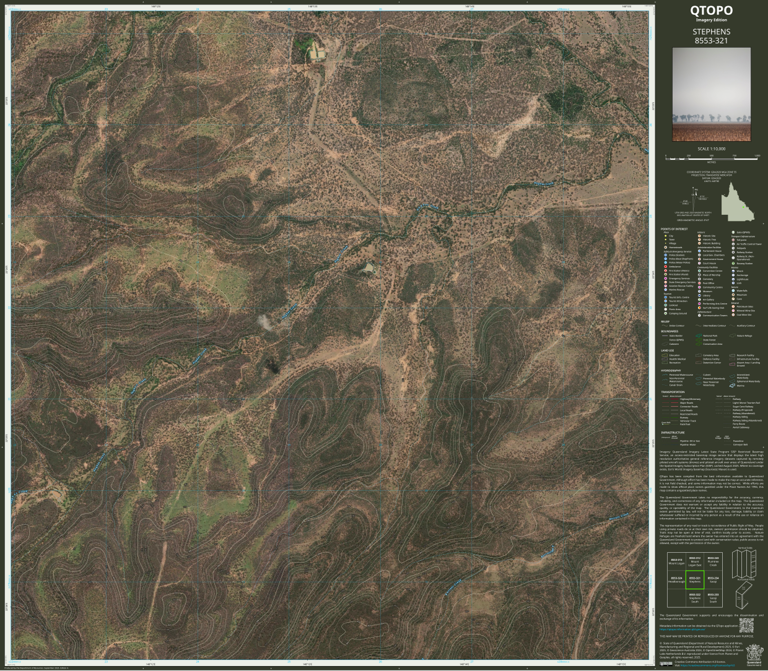Select the Stephens South adjoining sheet cell
768x671 pixels.
click(x=695, y=599)
